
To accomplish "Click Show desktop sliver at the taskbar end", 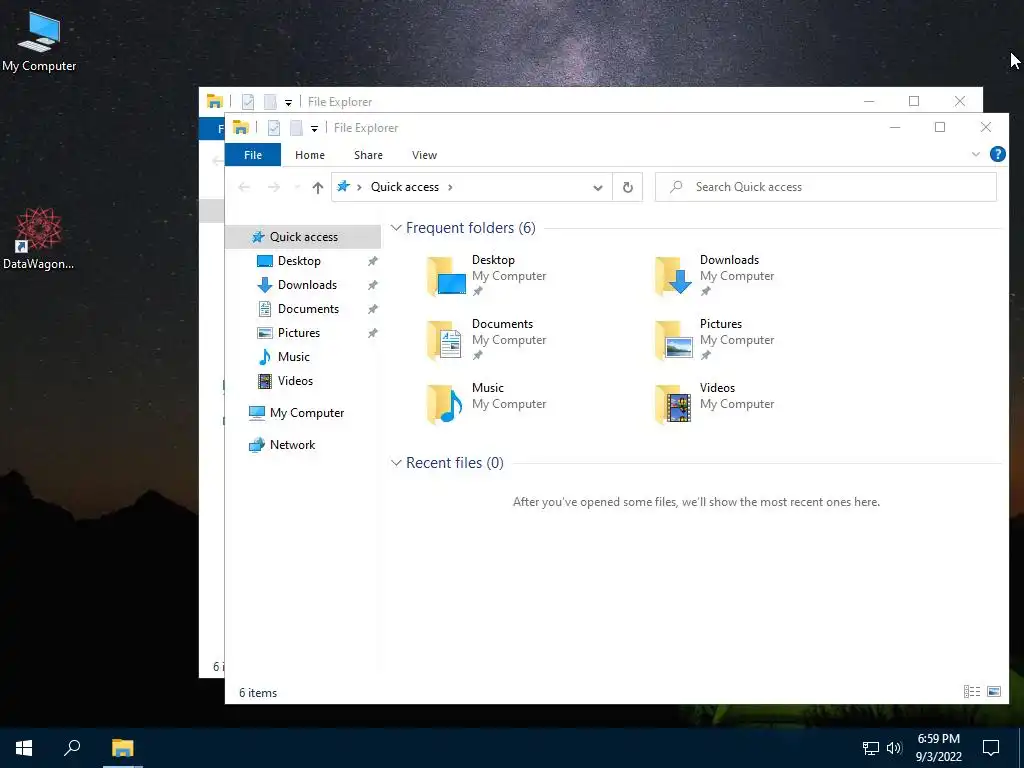I will pyautogui.click(x=1021, y=748).
